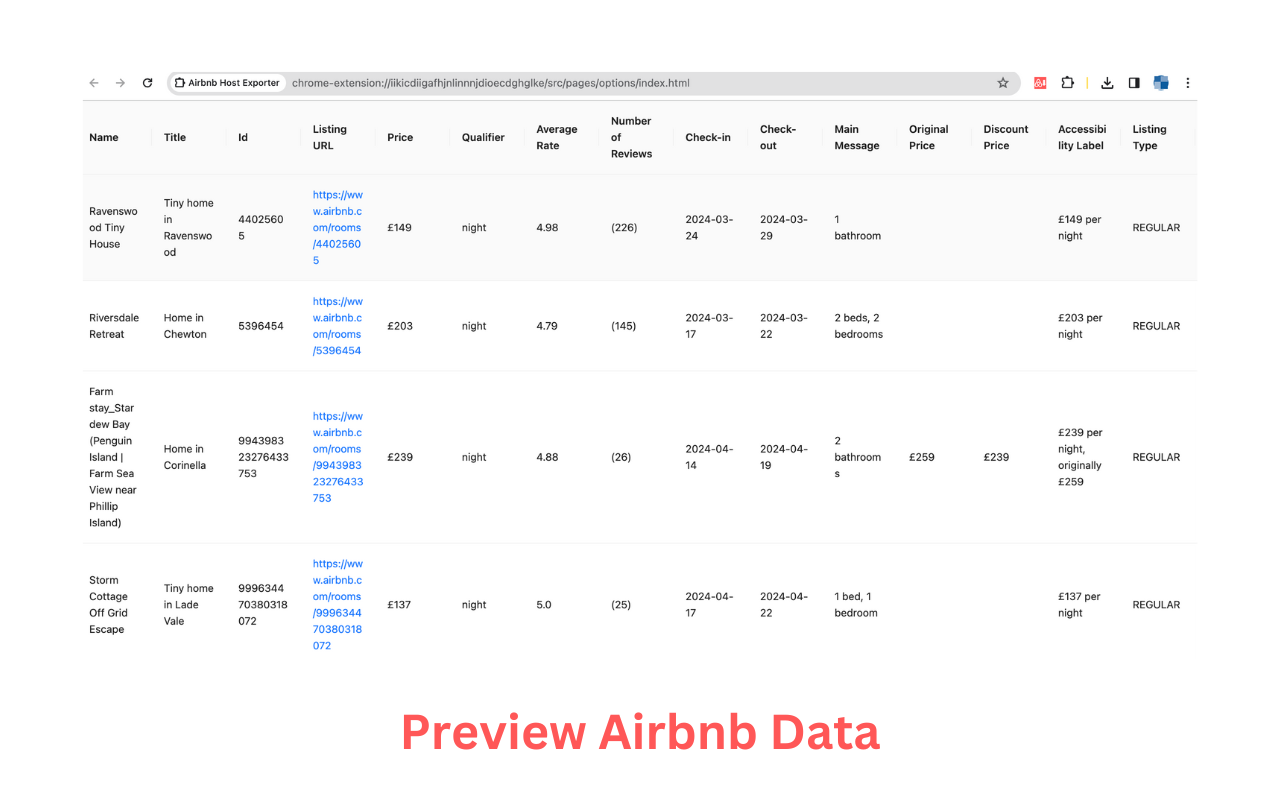This screenshot has width=1280, height=800.
Task: Click the Check-out column header
Action: [x=778, y=137]
